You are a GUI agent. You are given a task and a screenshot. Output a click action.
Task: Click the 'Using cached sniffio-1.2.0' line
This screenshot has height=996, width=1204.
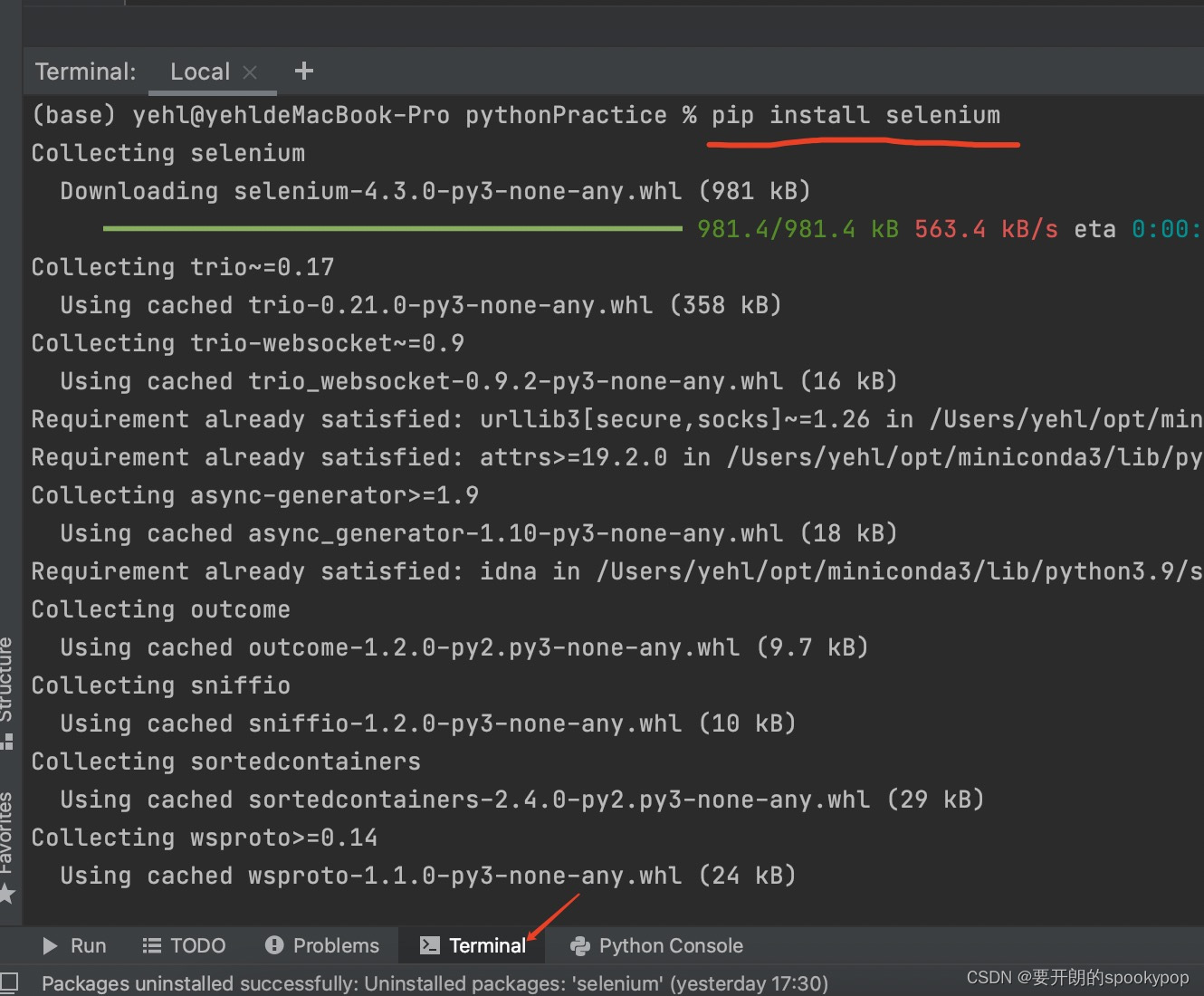click(428, 723)
